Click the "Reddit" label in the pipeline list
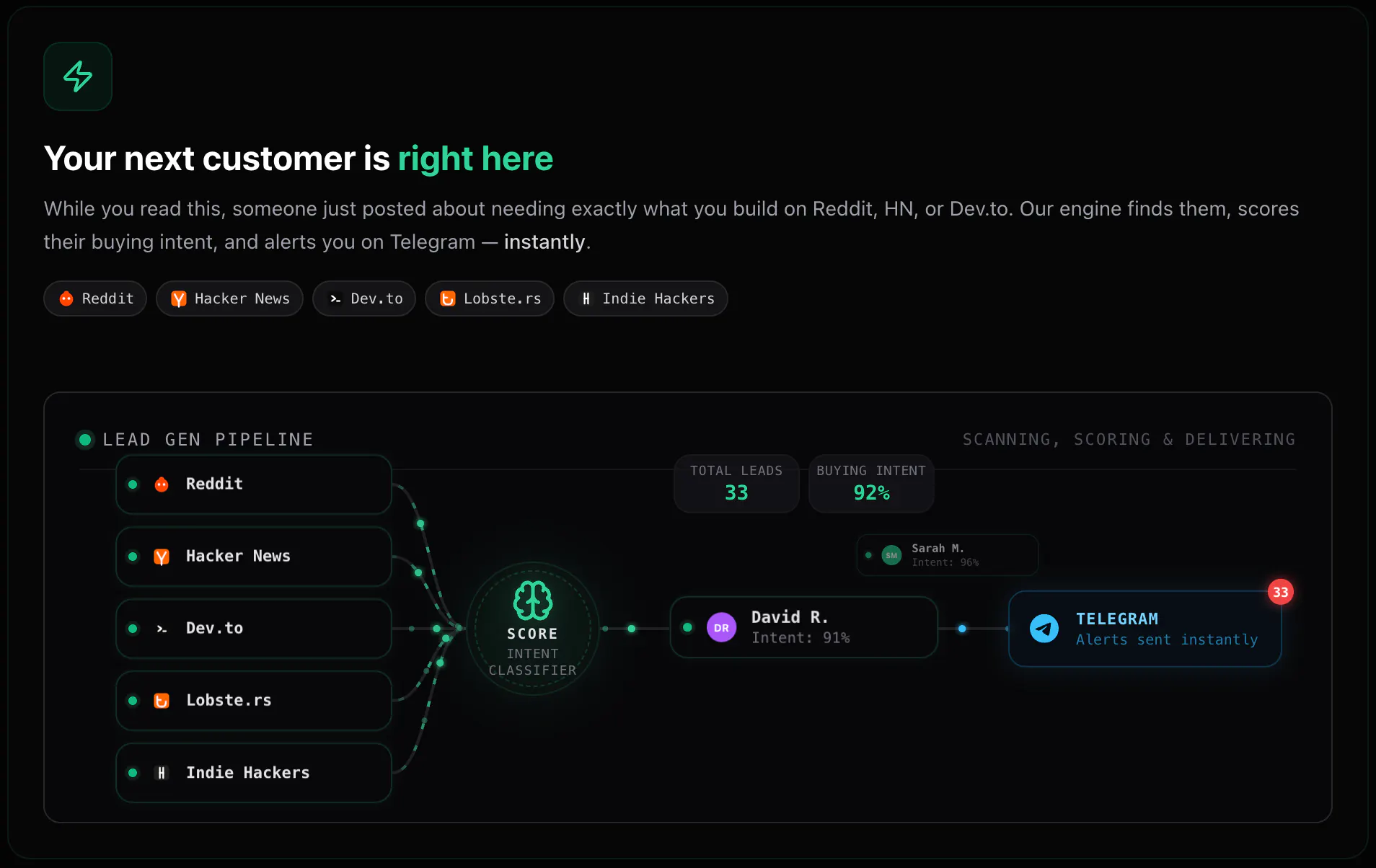This screenshot has width=1376, height=868. pos(214,484)
